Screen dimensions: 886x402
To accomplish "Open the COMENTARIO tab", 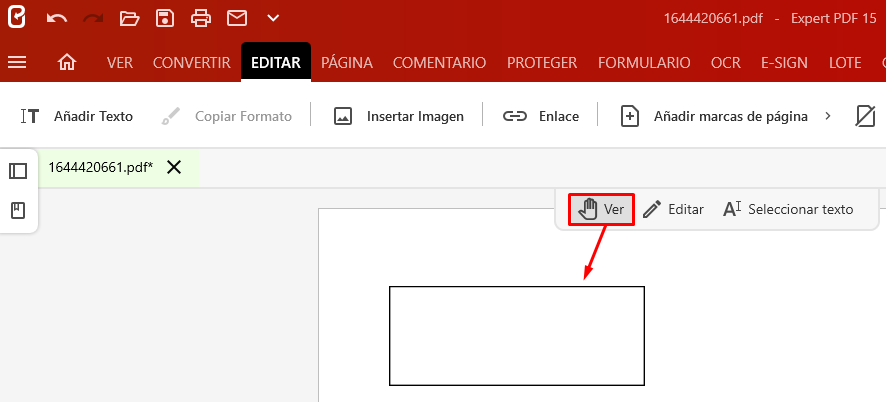I will tap(440, 63).
